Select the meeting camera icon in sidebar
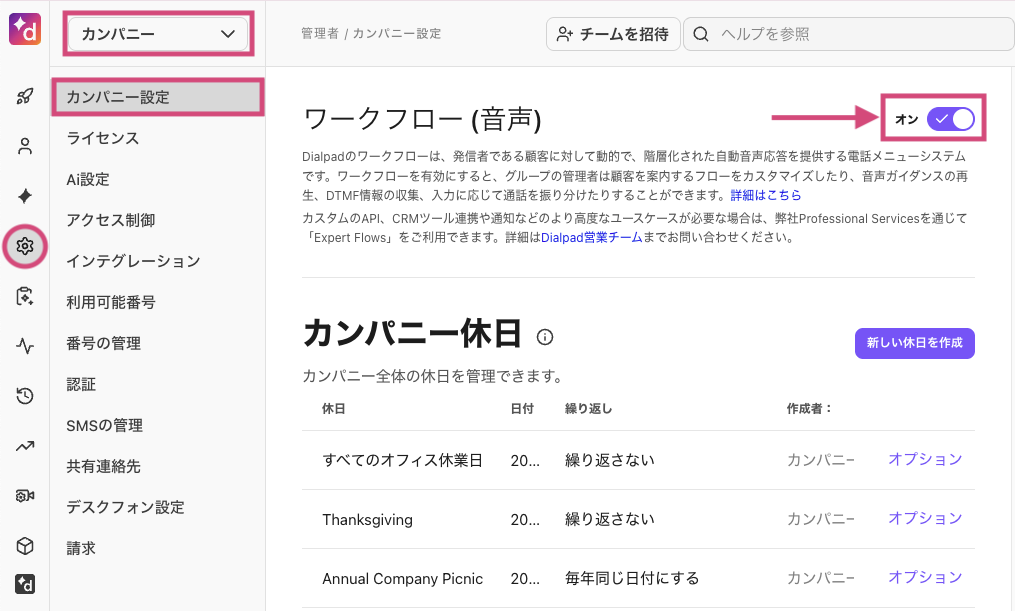1015x611 pixels. point(23,496)
